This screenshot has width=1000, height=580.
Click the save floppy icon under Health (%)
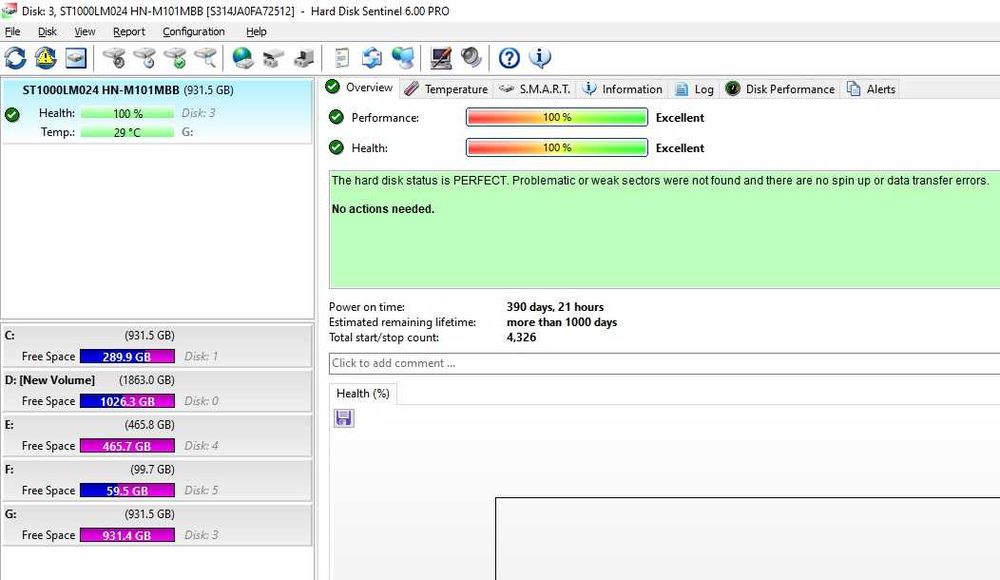(x=344, y=418)
